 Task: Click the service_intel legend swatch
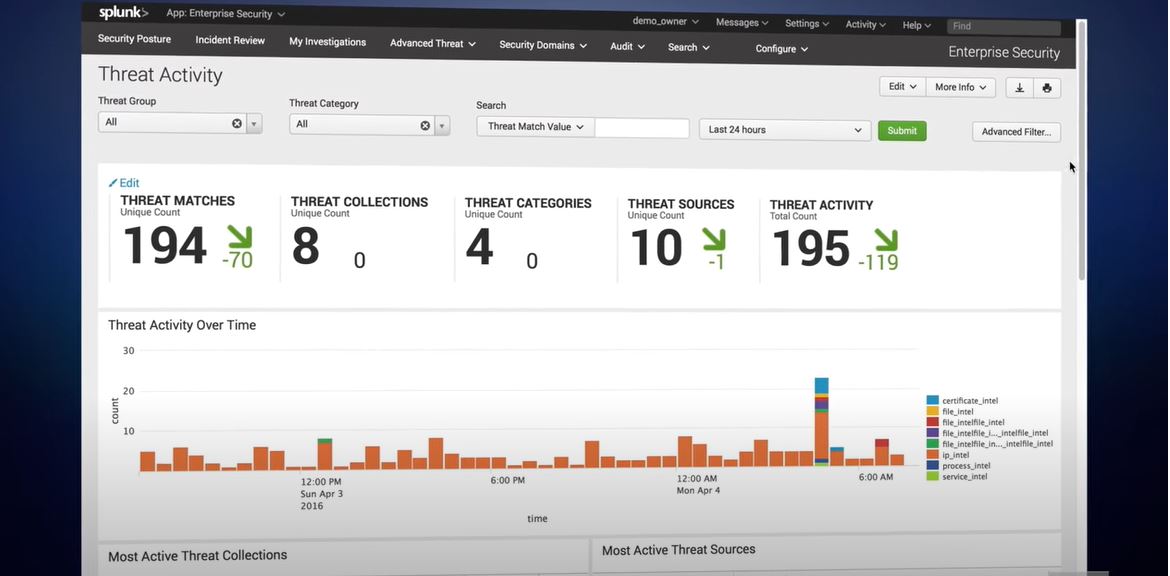tap(932, 476)
